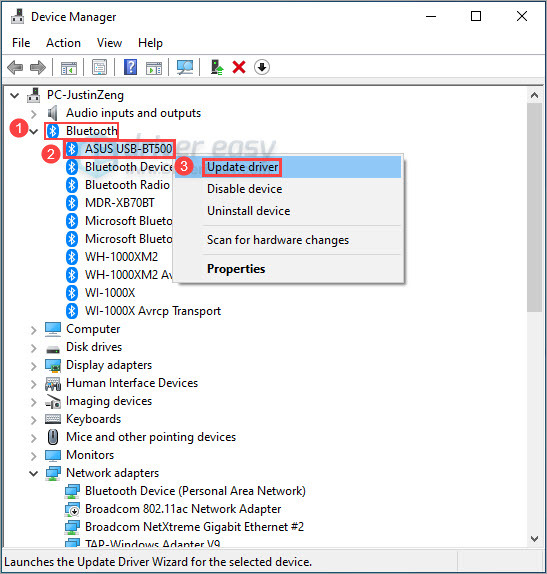Expand Human Interface Devices chevron
This screenshot has height=574, width=547.
[x=34, y=384]
